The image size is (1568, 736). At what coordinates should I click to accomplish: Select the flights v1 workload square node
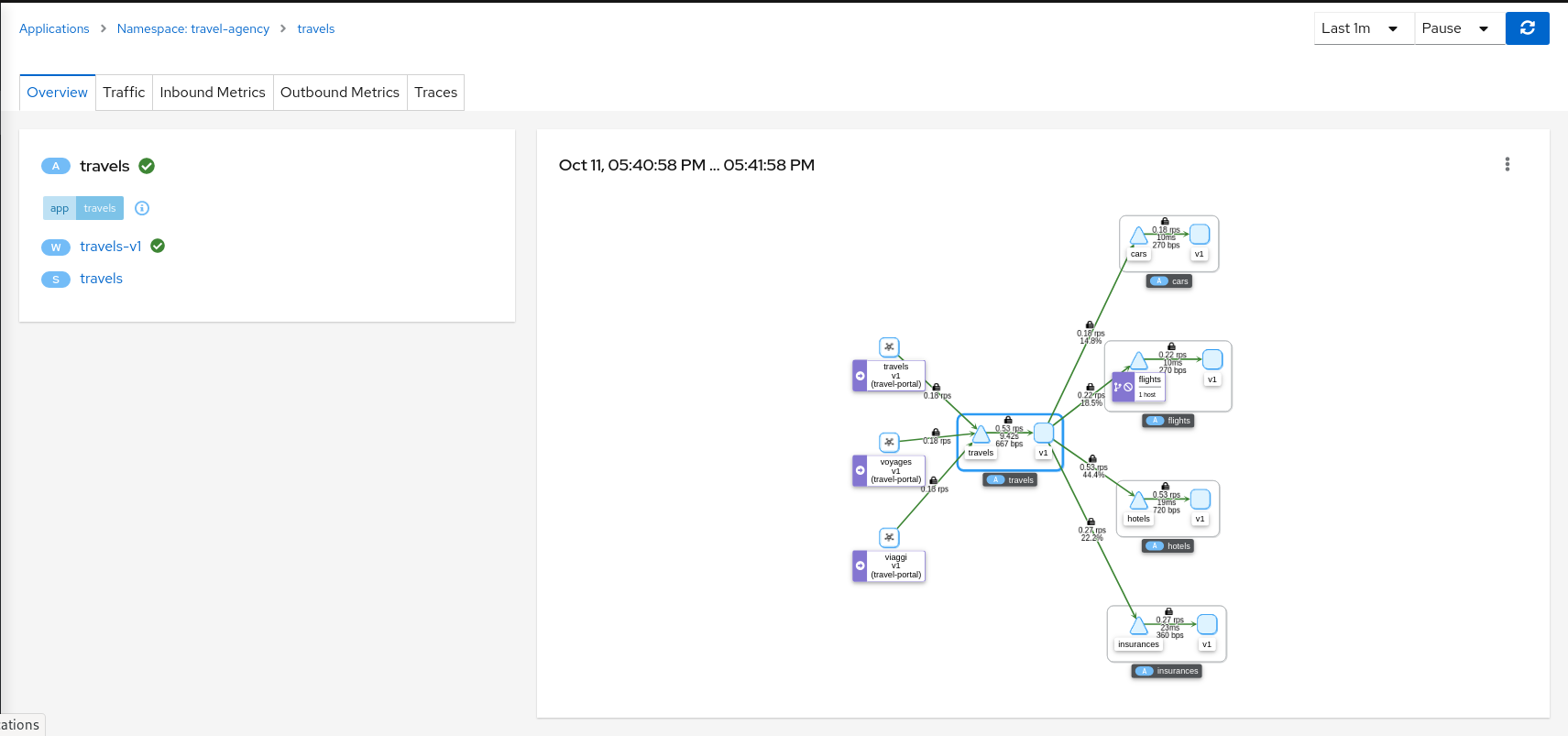click(1212, 359)
